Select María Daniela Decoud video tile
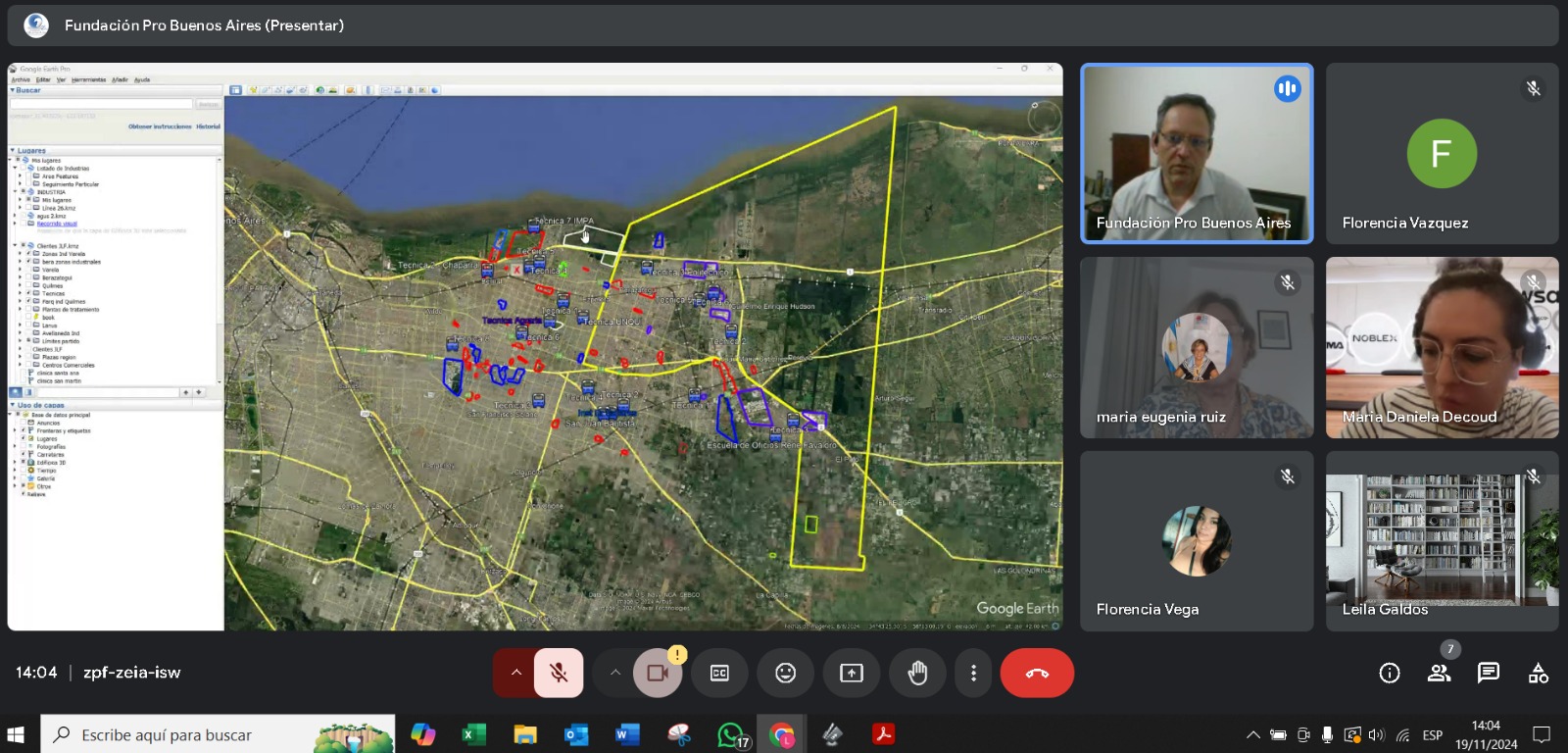This screenshot has height=753, width=1568. tap(1442, 347)
